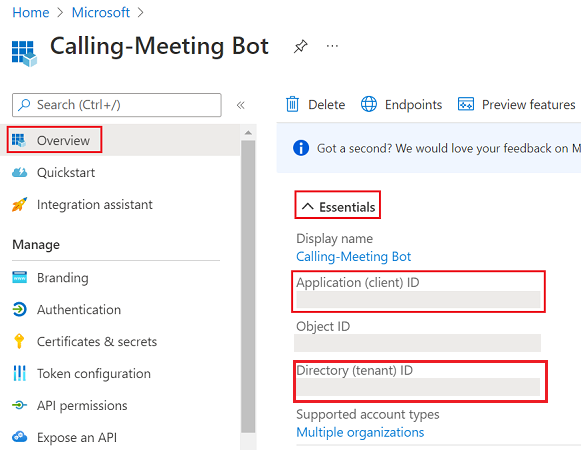Go to API permissions
581x450 pixels.
click(x=82, y=406)
